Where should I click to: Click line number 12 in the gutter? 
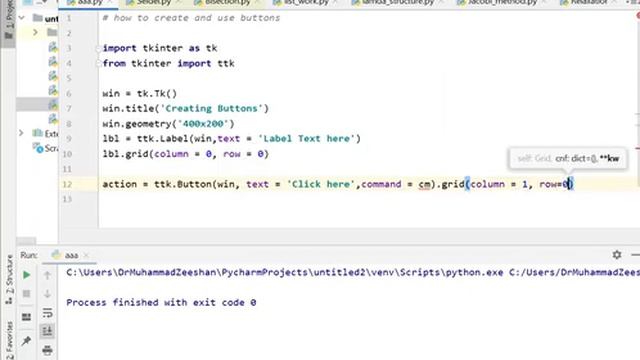pos(67,184)
